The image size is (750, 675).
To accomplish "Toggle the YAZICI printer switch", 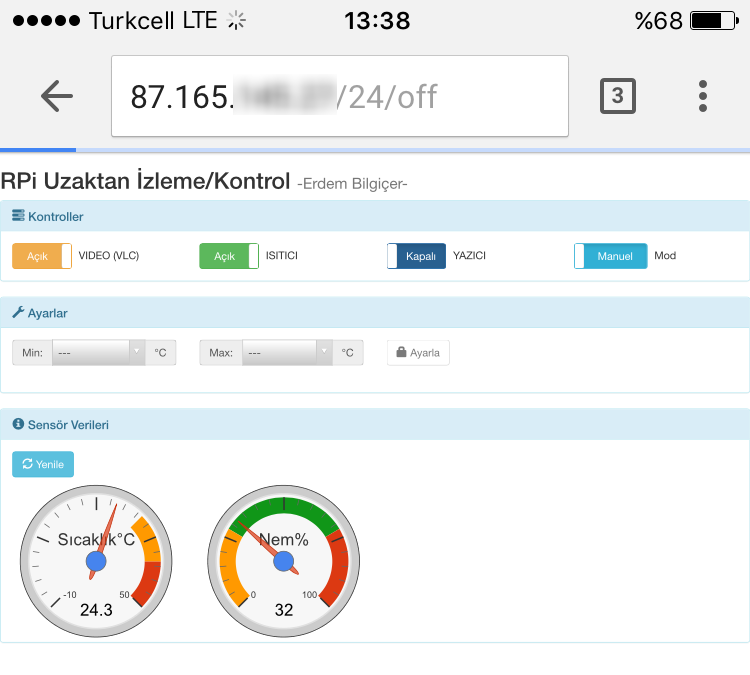I will (416, 256).
